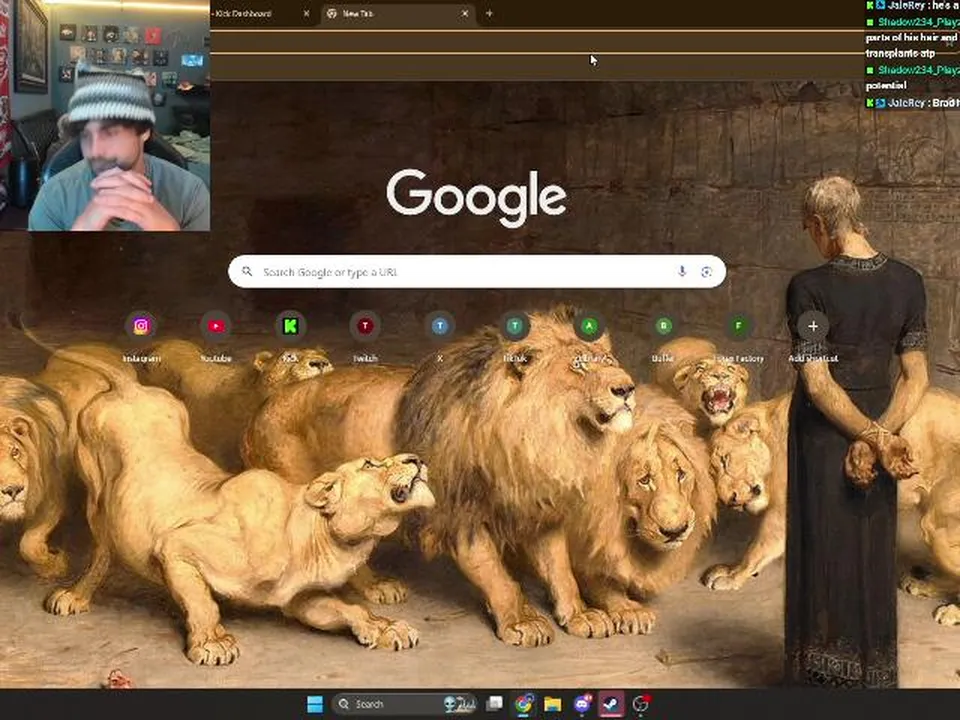Viewport: 960px width, 720px height.
Task: Open the Windows Start menu
Action: [315, 704]
